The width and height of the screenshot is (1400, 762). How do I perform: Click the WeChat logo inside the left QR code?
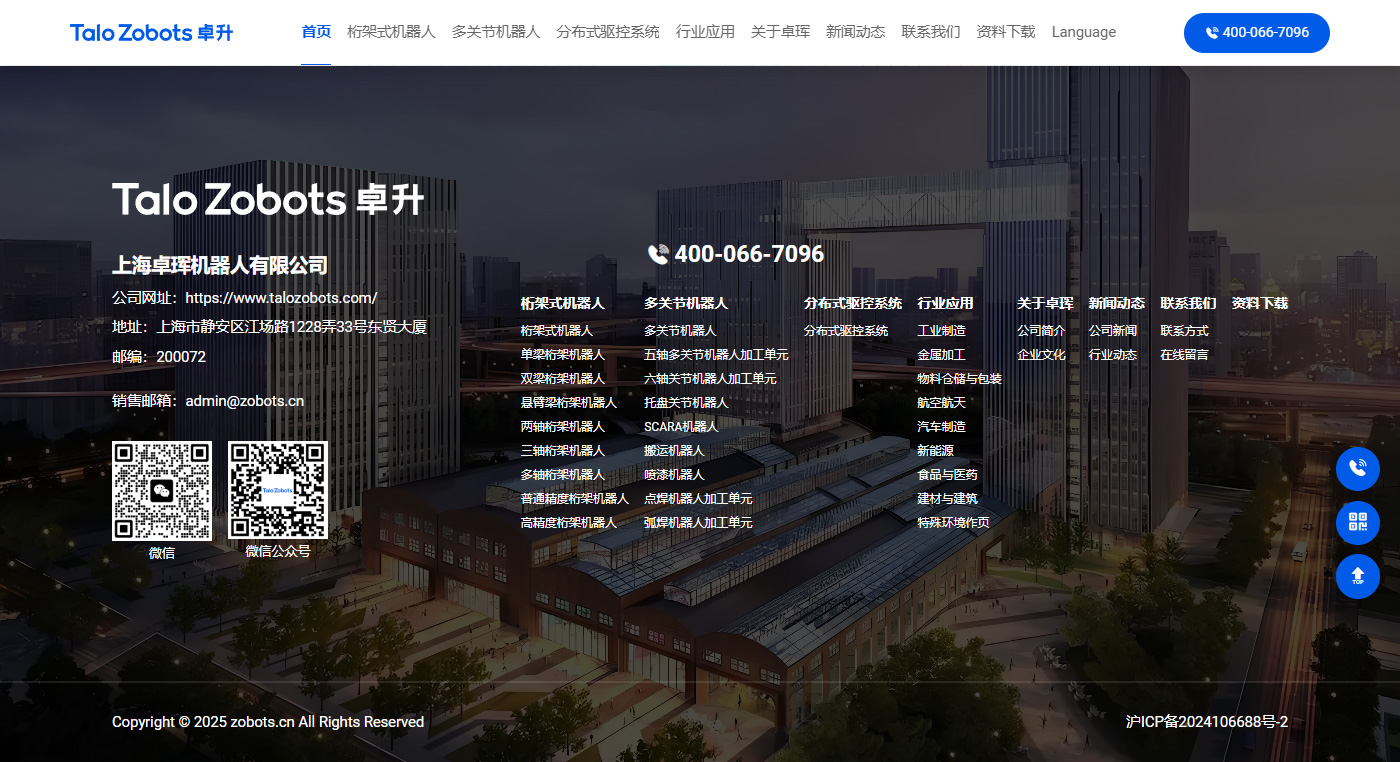pyautogui.click(x=161, y=491)
